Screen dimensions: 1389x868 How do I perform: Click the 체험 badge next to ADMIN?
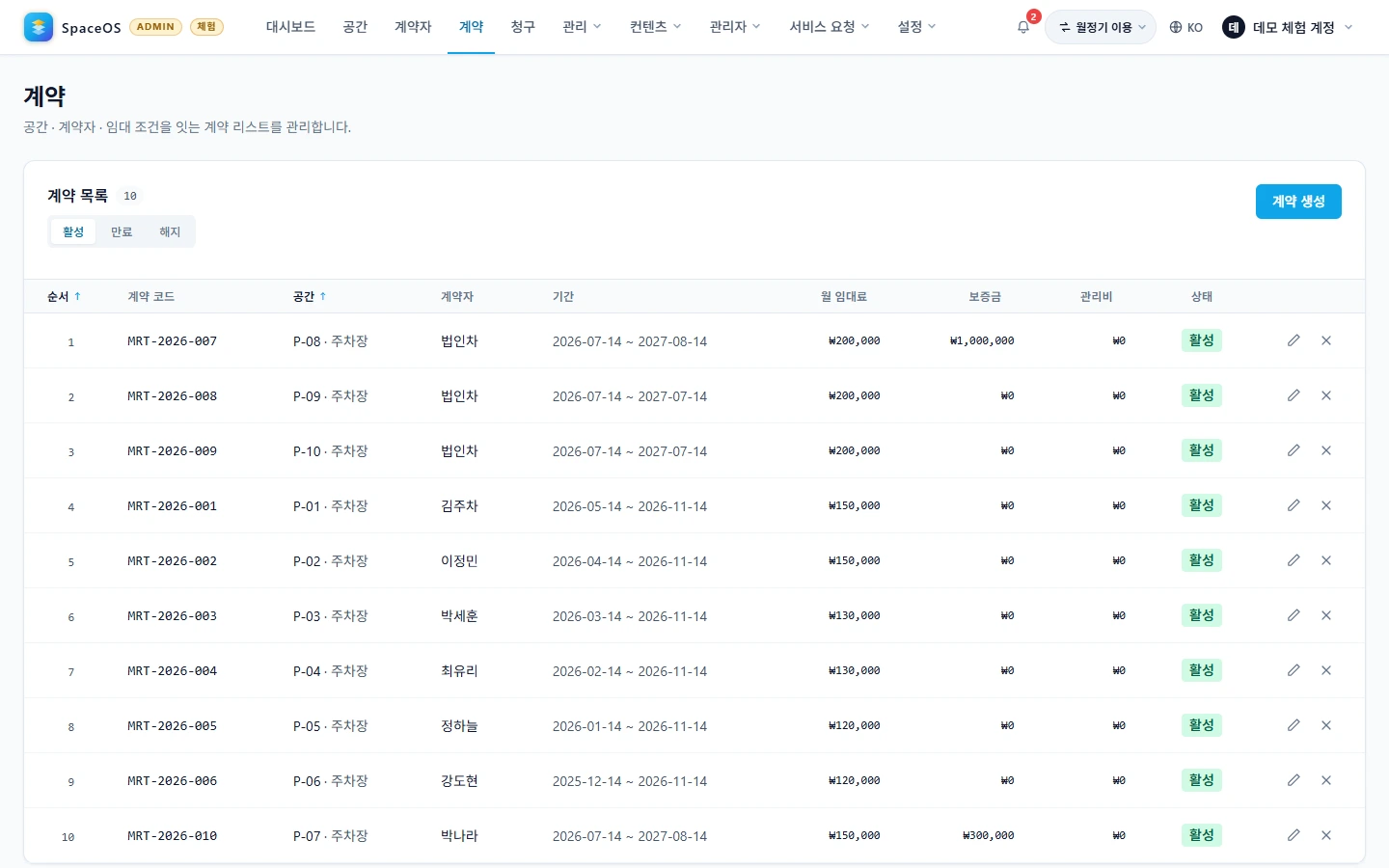point(206,27)
